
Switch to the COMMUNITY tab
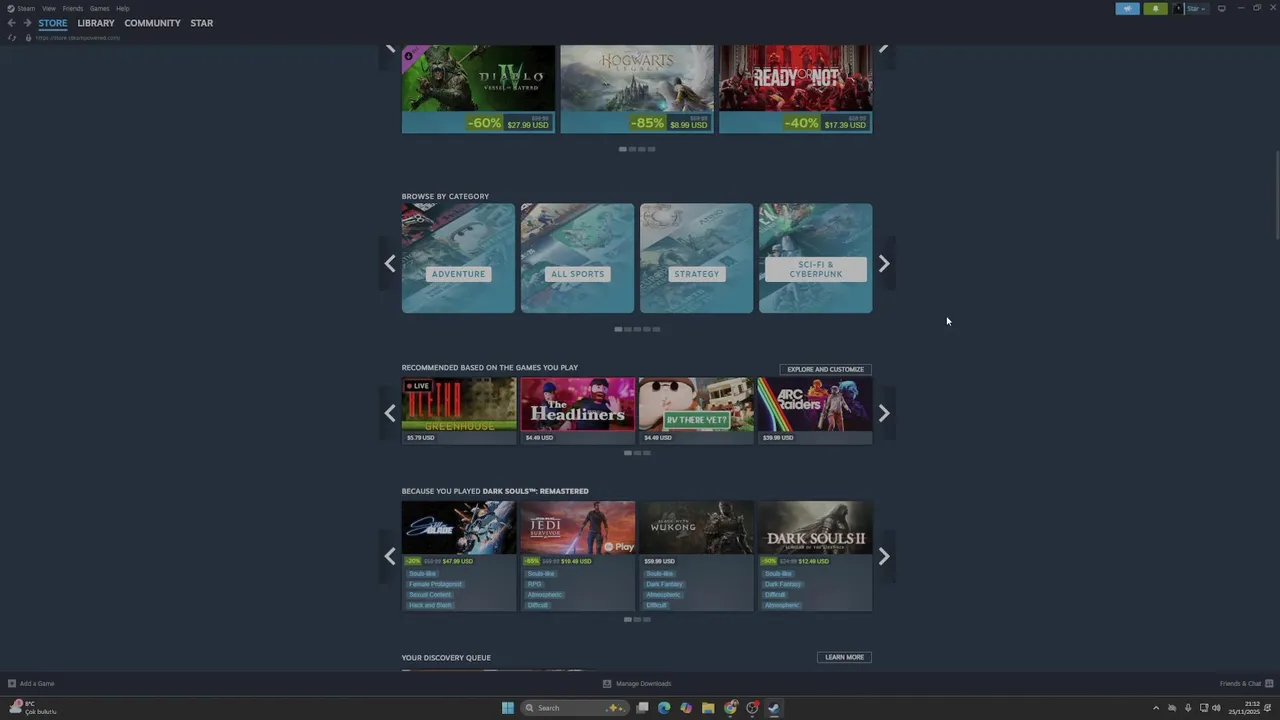pos(152,23)
